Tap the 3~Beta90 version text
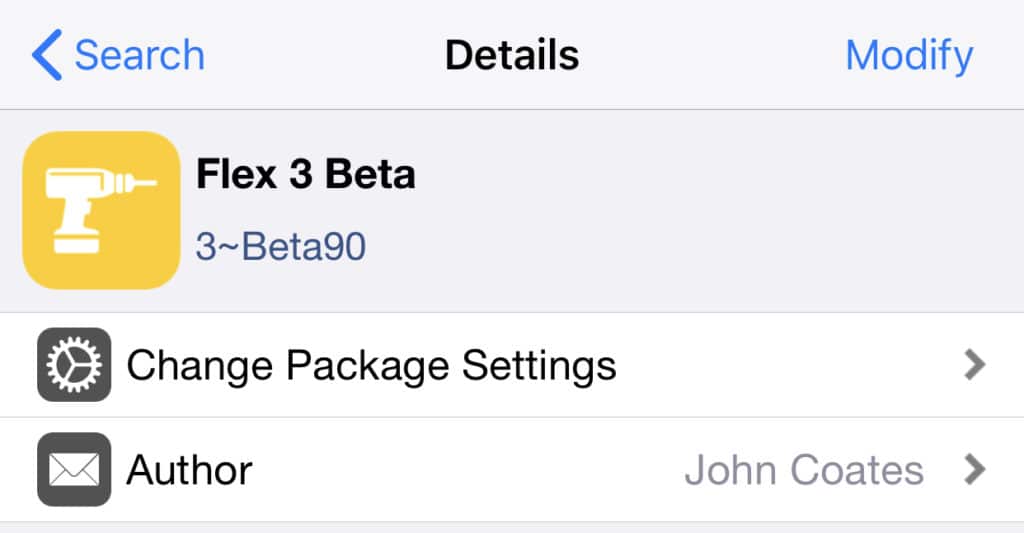Image resolution: width=1024 pixels, height=533 pixels. tap(281, 247)
